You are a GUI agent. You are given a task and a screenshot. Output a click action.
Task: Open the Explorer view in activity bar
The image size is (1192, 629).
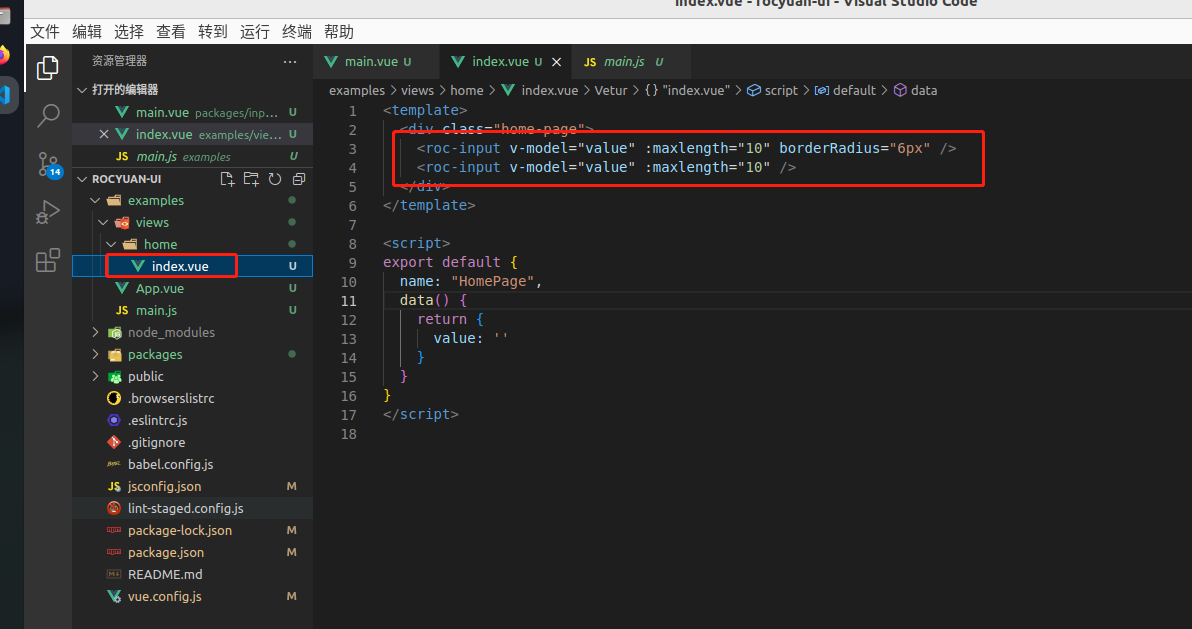47,68
